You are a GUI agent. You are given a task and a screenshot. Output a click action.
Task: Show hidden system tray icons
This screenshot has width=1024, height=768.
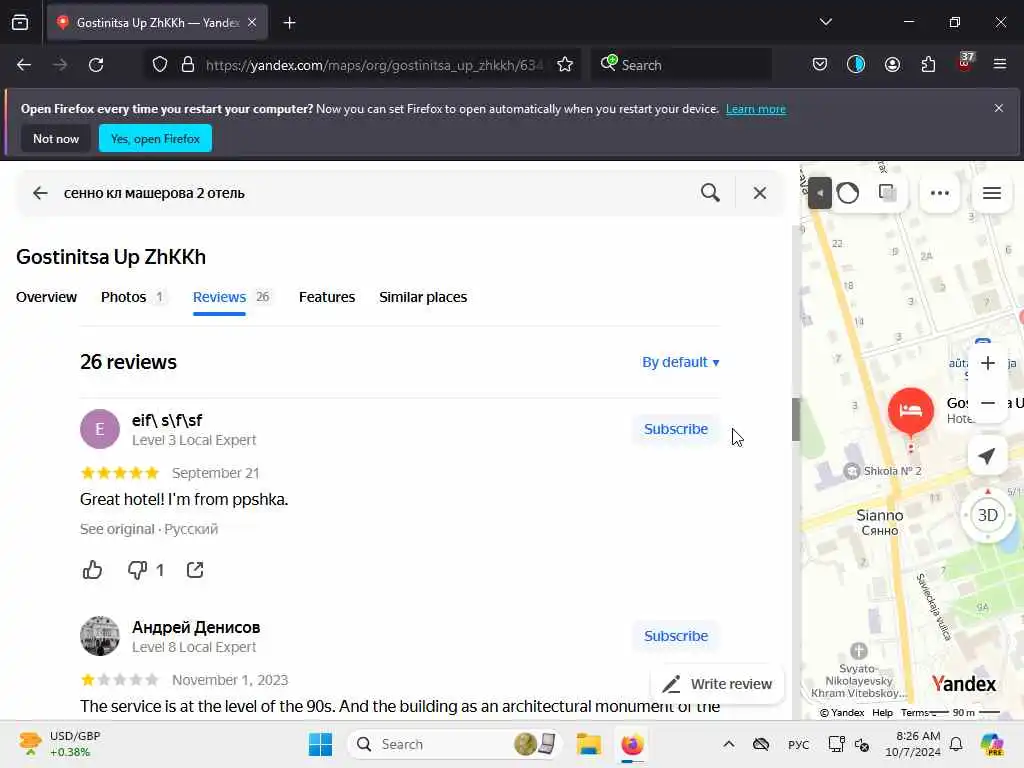coord(729,744)
